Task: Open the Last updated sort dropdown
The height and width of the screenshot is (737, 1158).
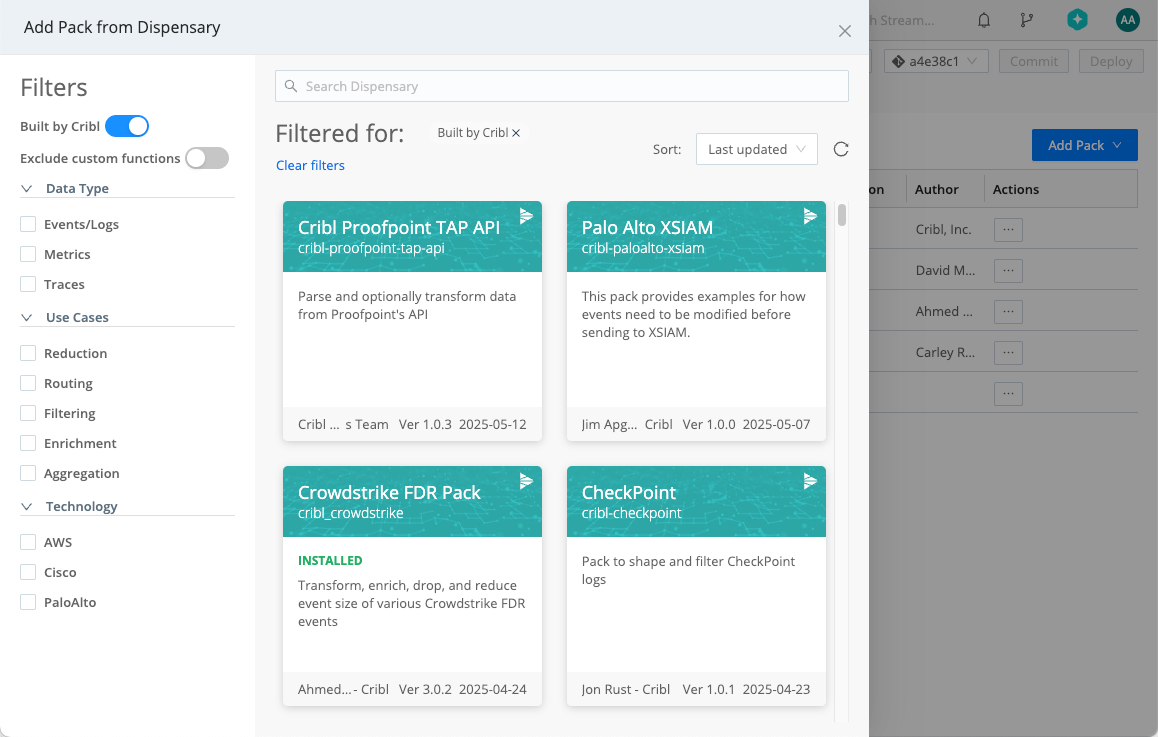Action: pyautogui.click(x=756, y=148)
